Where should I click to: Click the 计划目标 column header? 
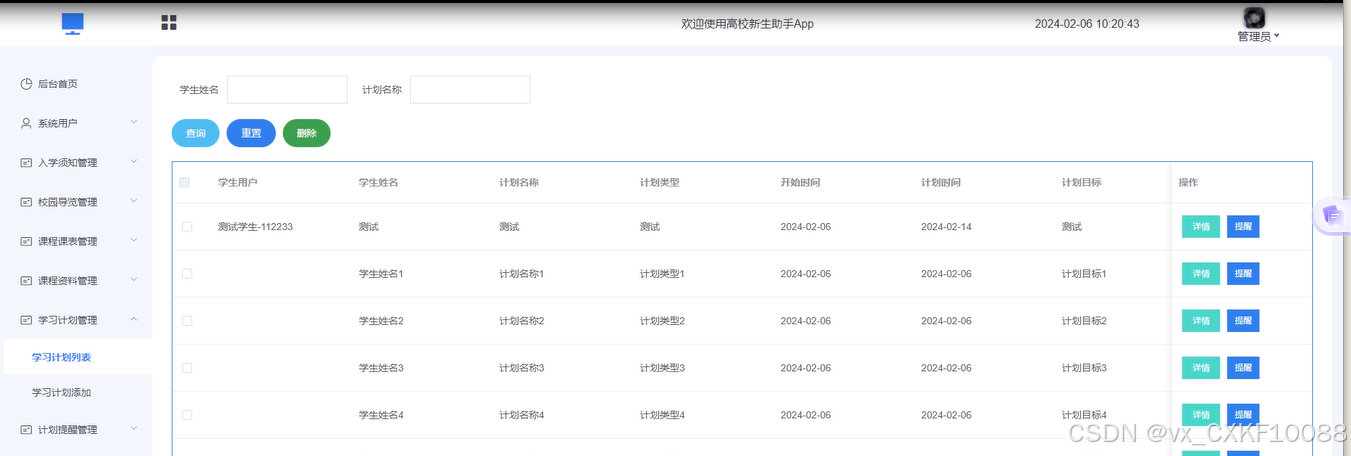(1082, 183)
